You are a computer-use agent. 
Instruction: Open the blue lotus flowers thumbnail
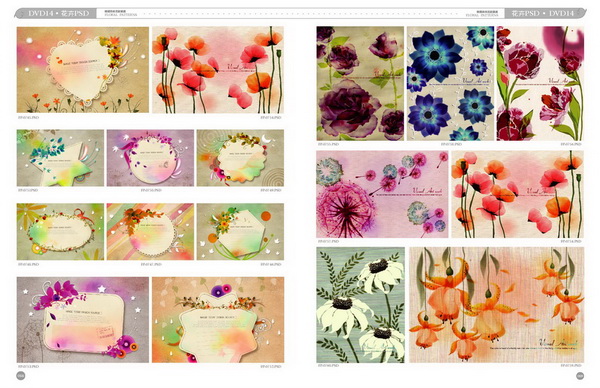tap(450, 83)
